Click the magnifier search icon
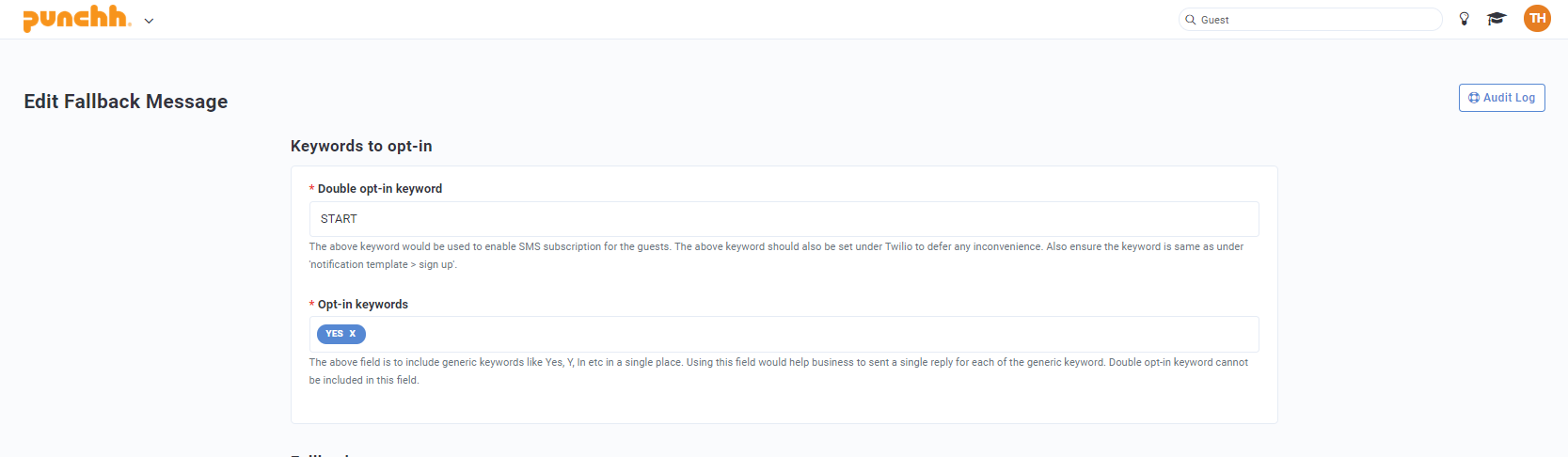Image resolution: width=1568 pixels, height=457 pixels. point(1190,20)
